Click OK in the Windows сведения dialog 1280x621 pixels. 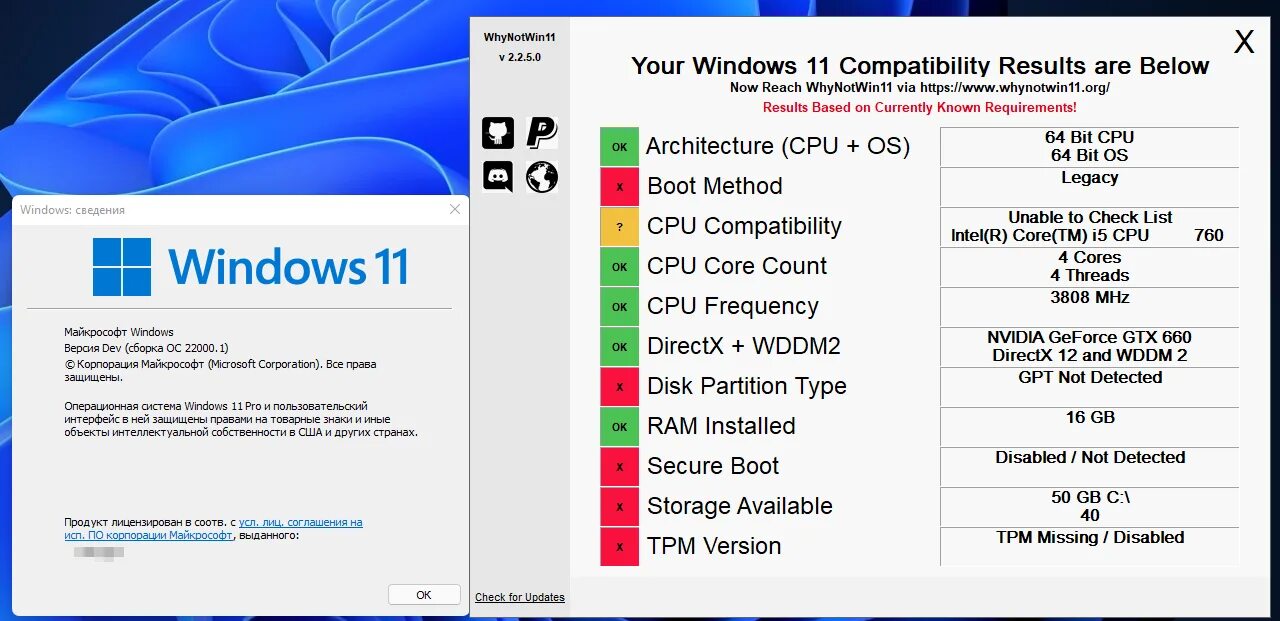click(424, 594)
